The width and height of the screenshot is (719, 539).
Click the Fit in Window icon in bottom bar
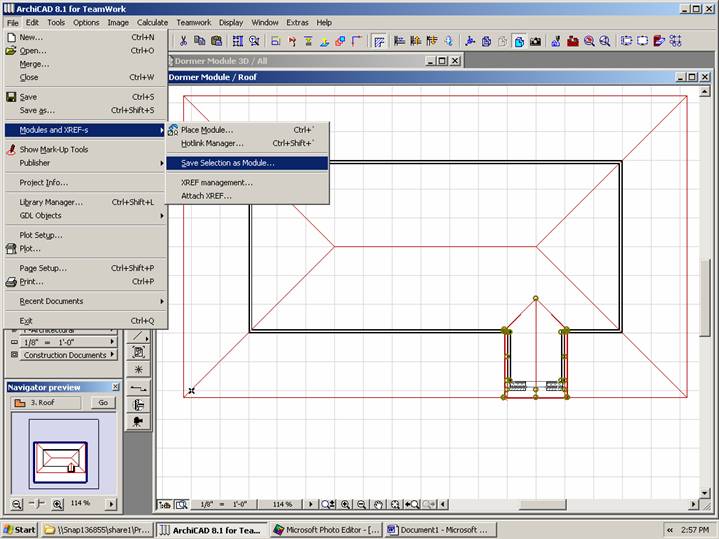(x=395, y=505)
